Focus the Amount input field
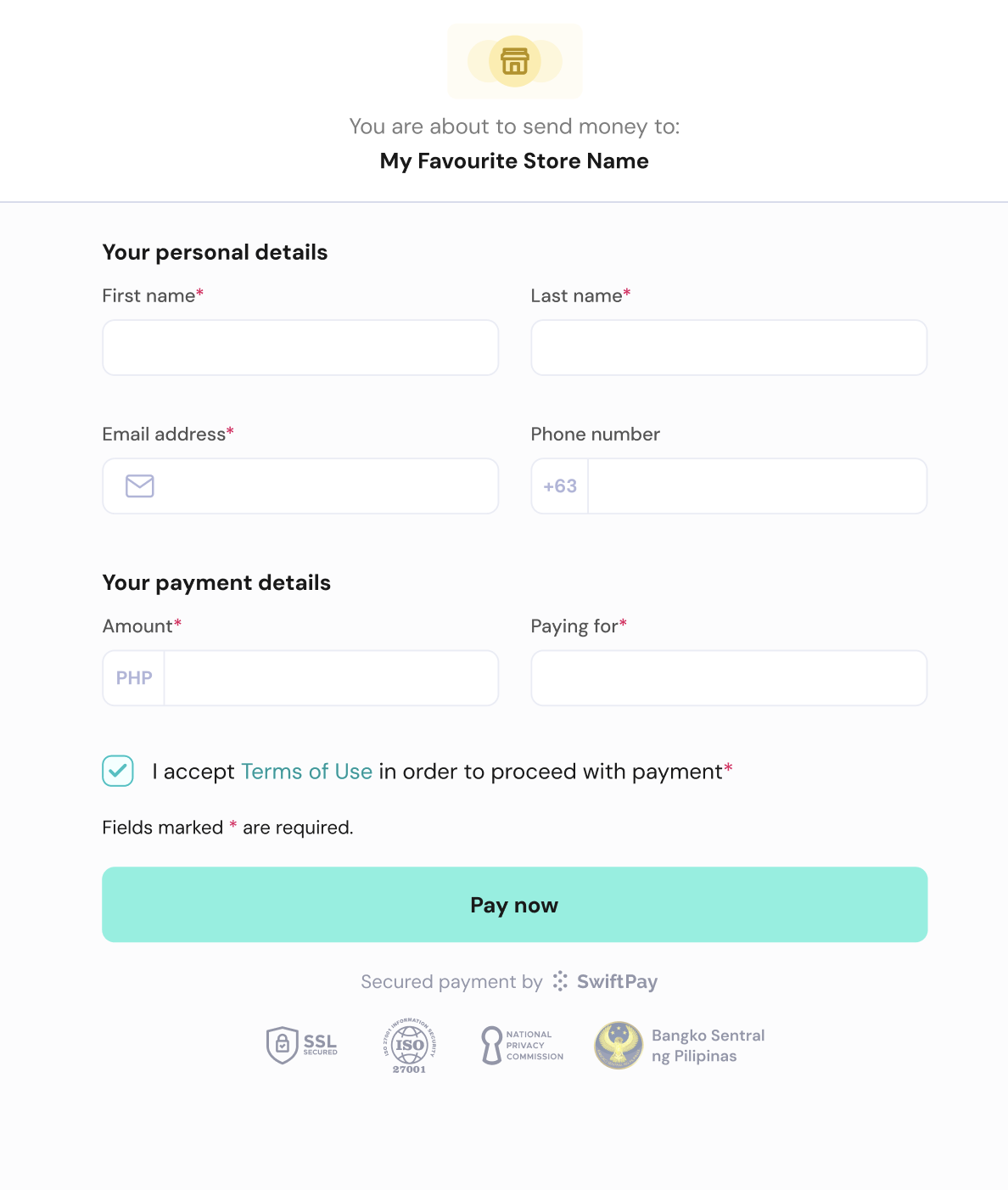The image size is (1008, 1190). pyautogui.click(x=331, y=677)
